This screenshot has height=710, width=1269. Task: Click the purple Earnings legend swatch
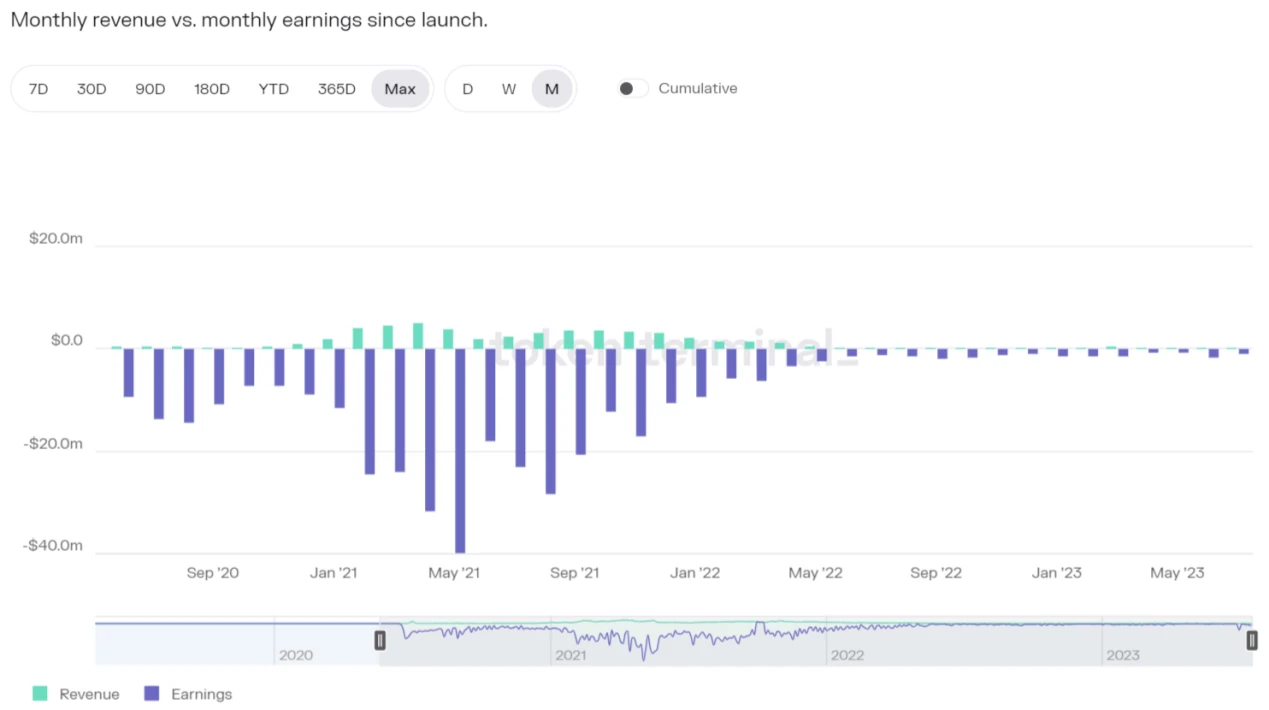(x=152, y=694)
